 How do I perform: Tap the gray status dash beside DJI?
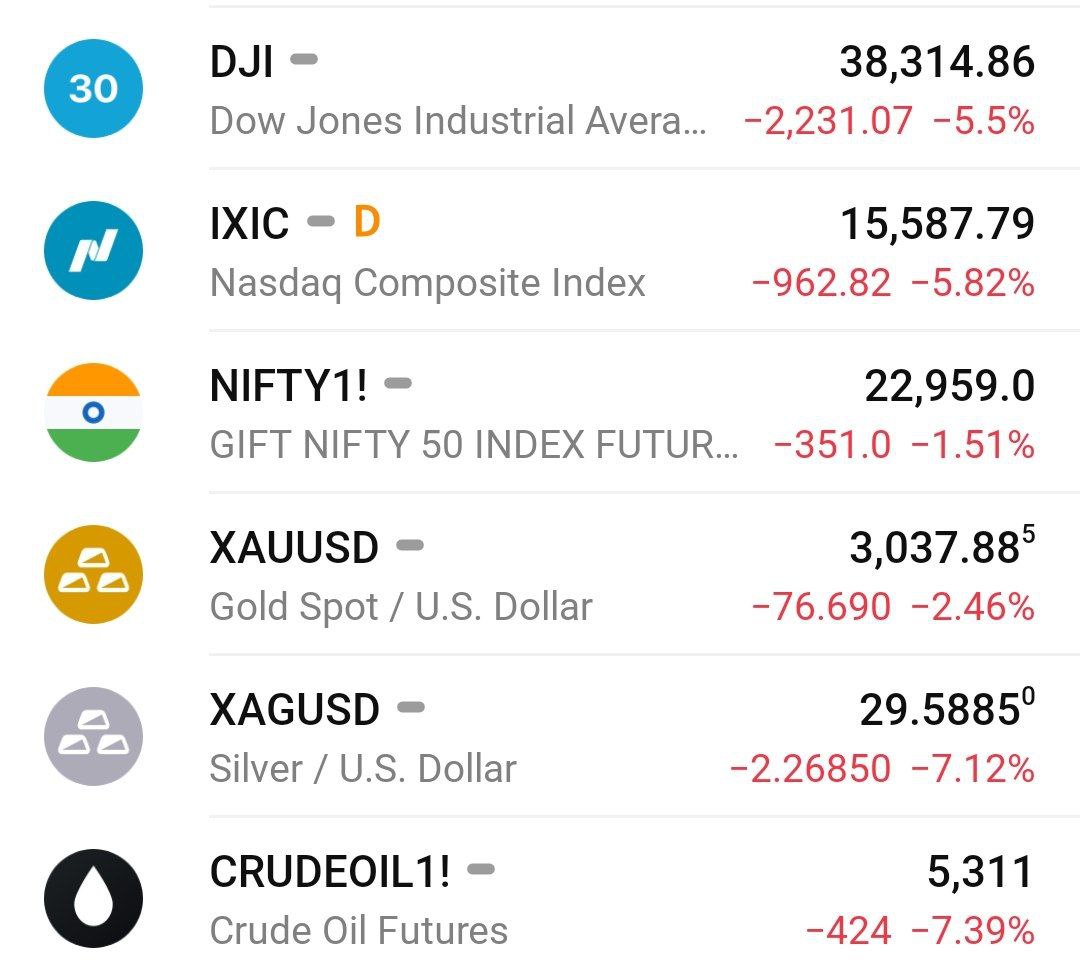pos(304,60)
